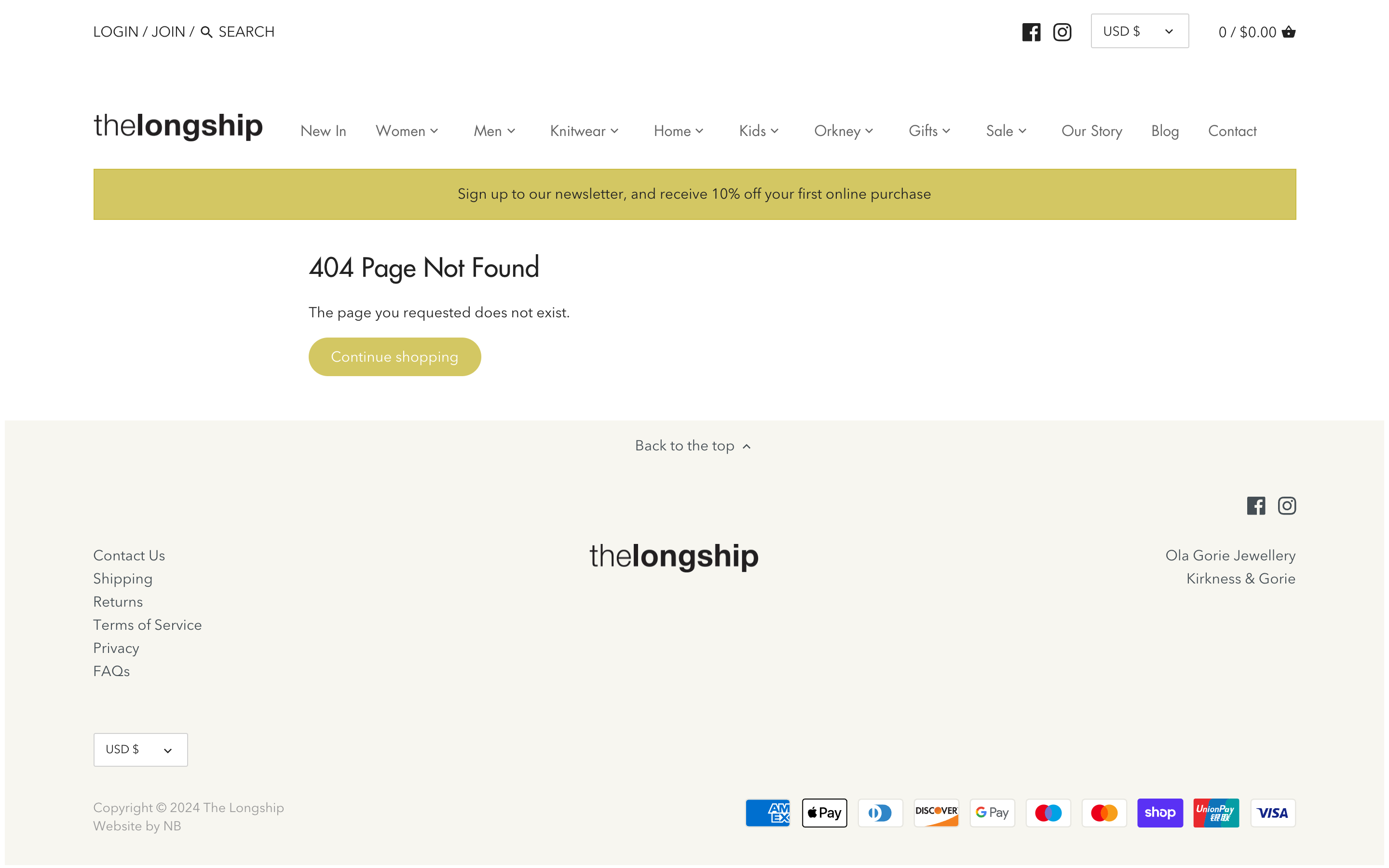Expand the Knitwear navigation dropdown
Viewport: 1389px width, 868px height.
(x=584, y=131)
